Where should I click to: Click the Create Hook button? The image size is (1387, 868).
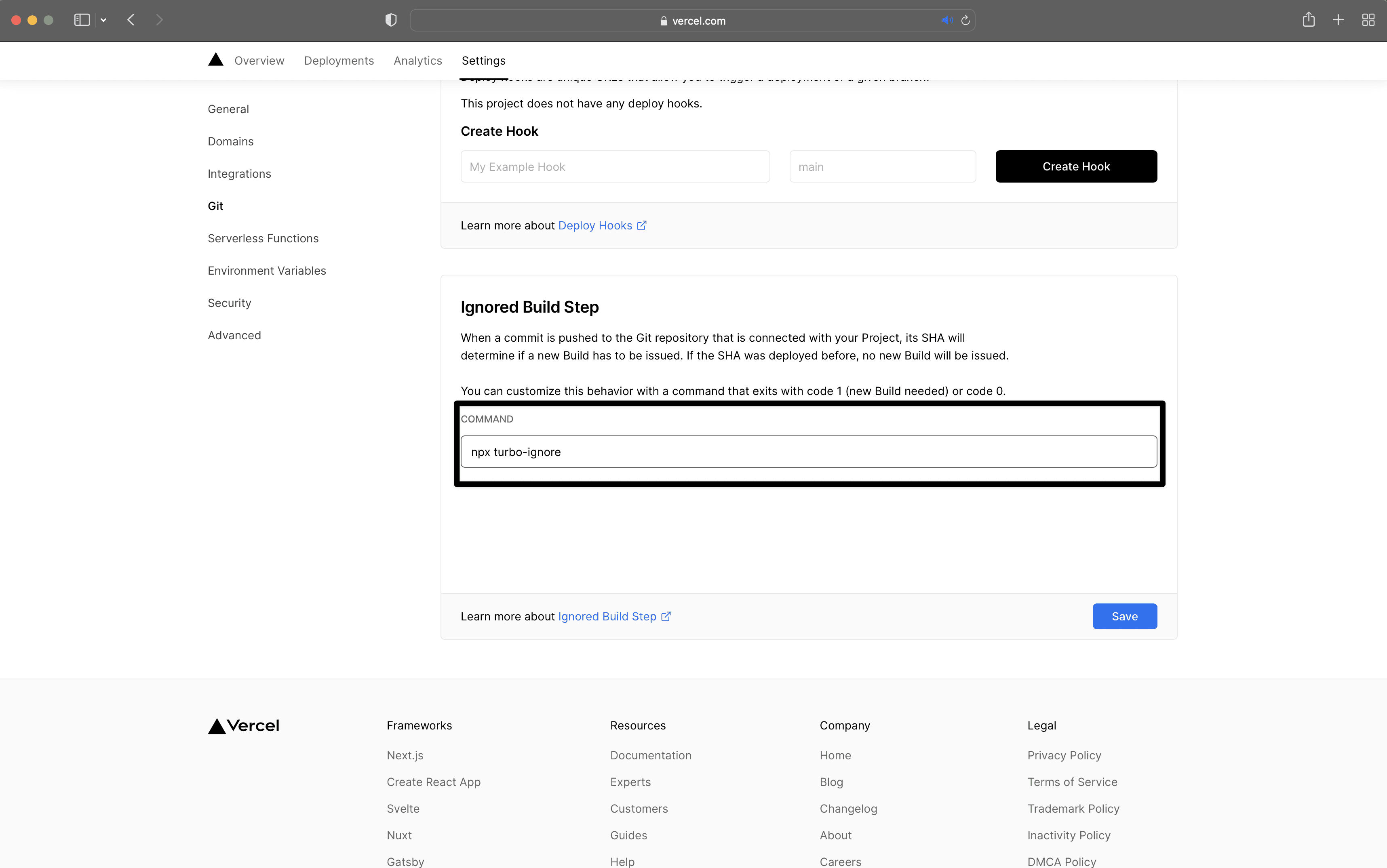pos(1076,166)
